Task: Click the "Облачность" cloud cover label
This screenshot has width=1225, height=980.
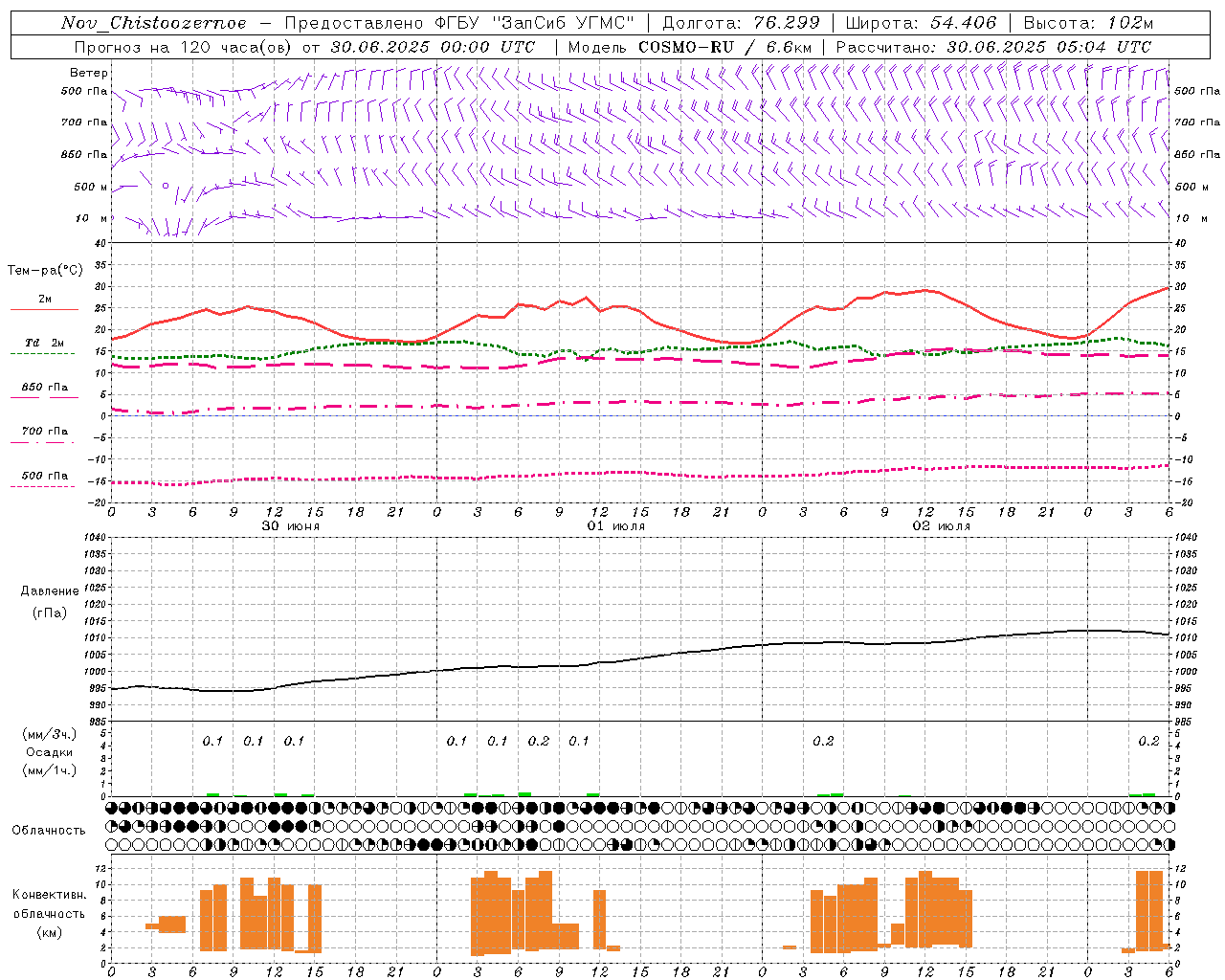Action: click(x=49, y=831)
